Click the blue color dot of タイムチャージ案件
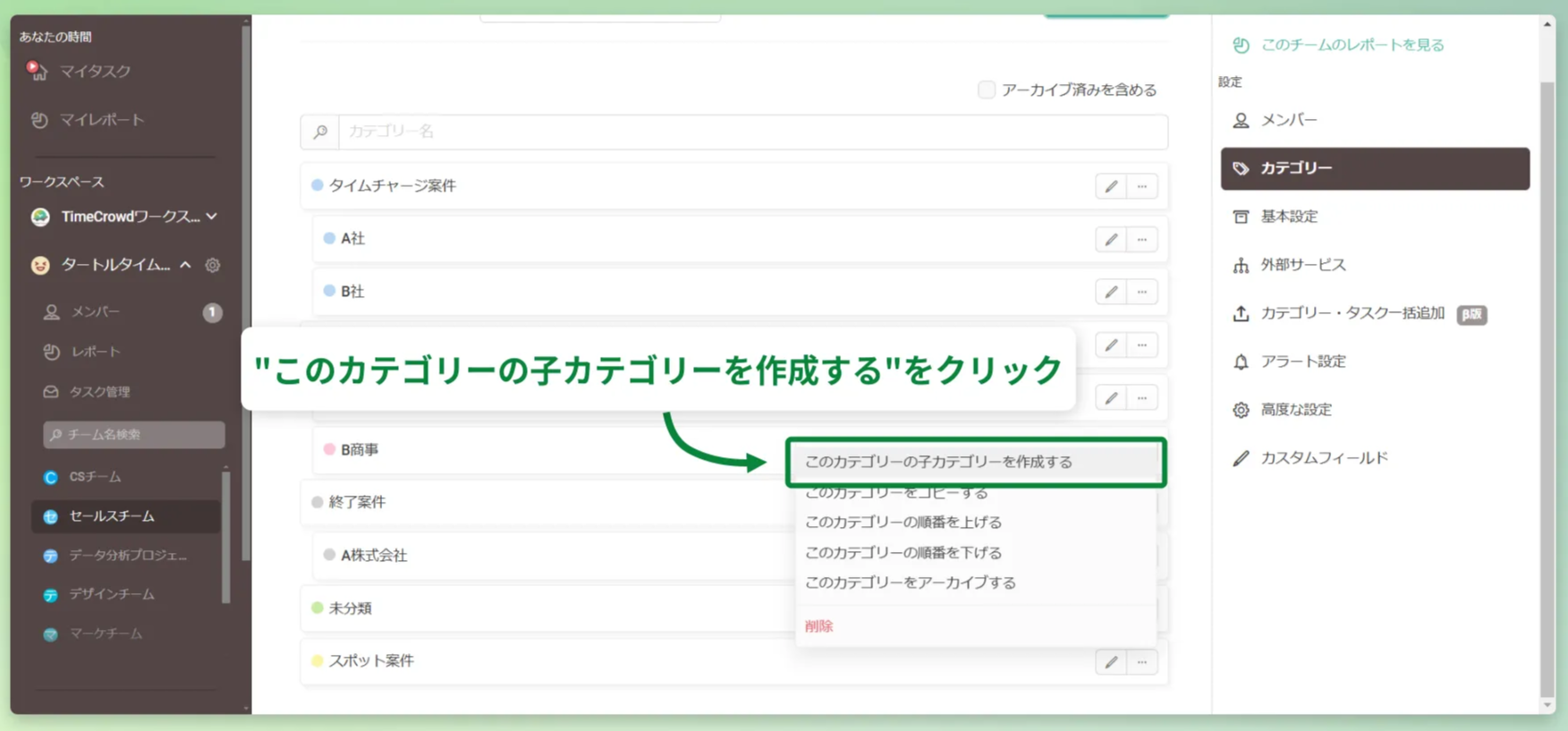 pos(317,185)
